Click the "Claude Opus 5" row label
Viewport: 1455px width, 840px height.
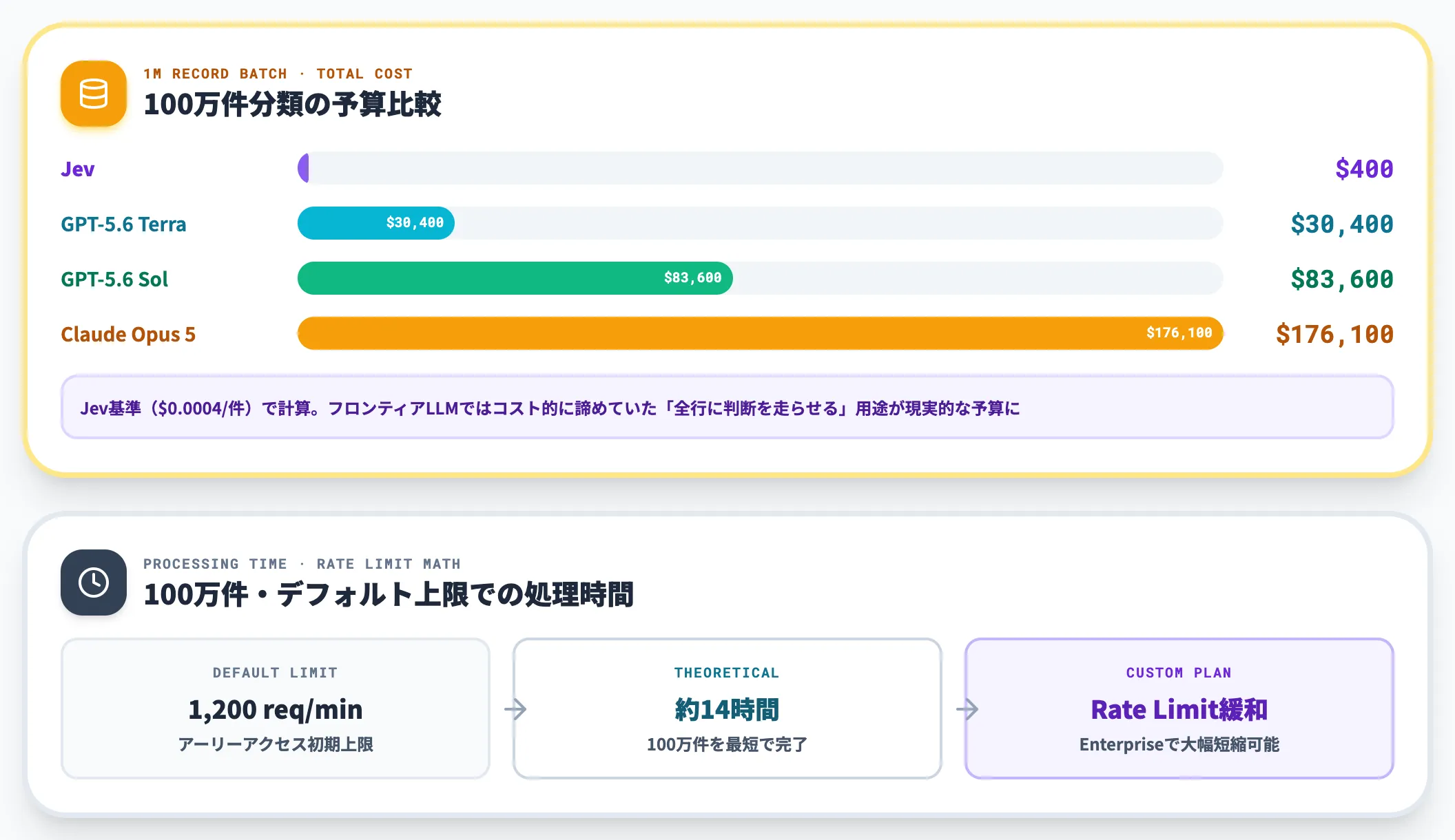coord(128,335)
